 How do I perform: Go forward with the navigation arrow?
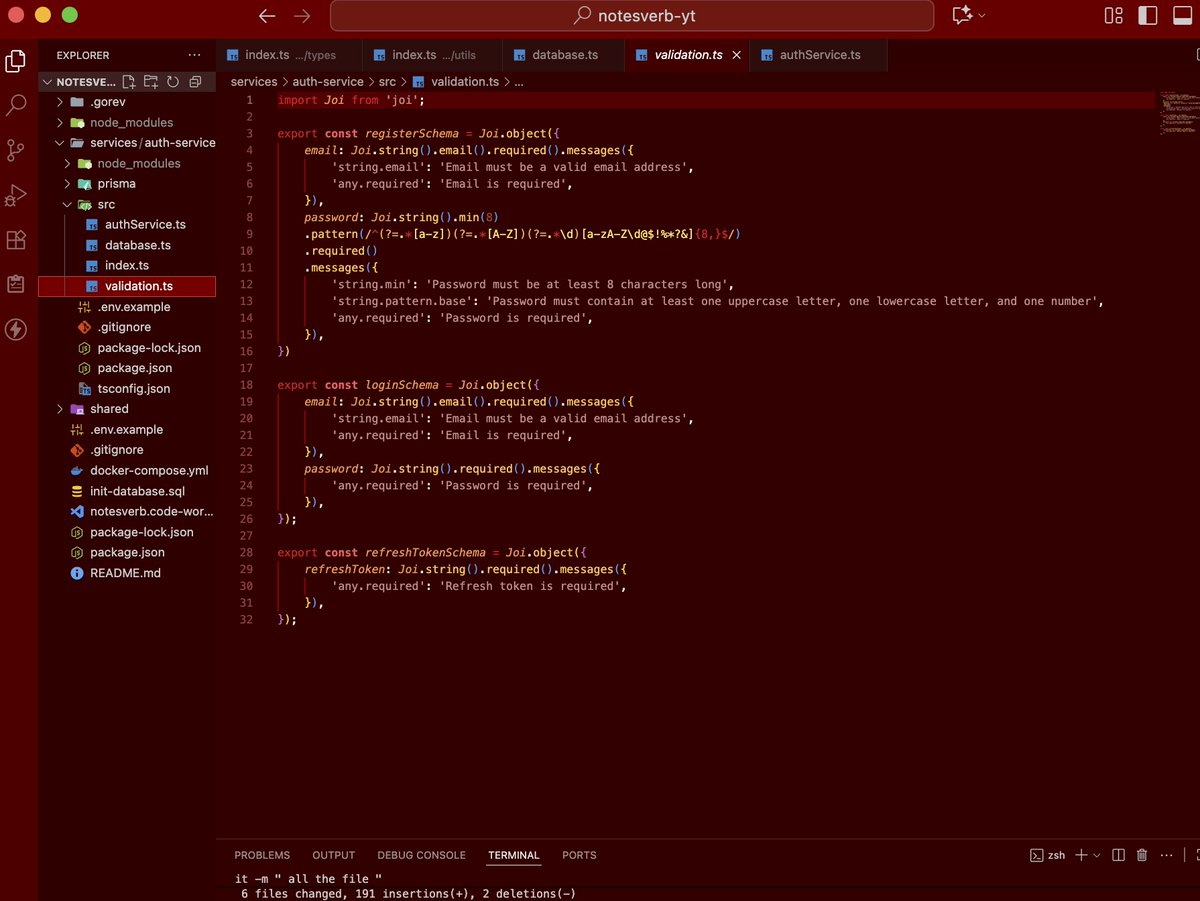tap(302, 16)
